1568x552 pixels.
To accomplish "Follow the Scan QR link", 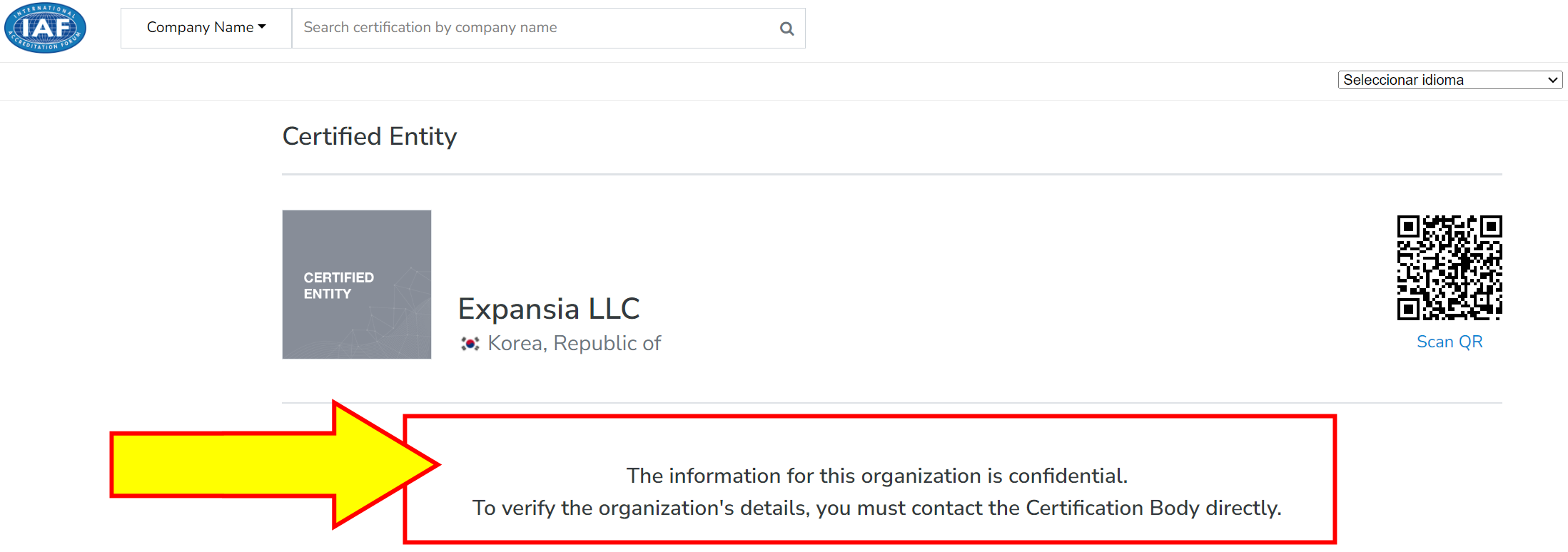I will coord(1449,342).
